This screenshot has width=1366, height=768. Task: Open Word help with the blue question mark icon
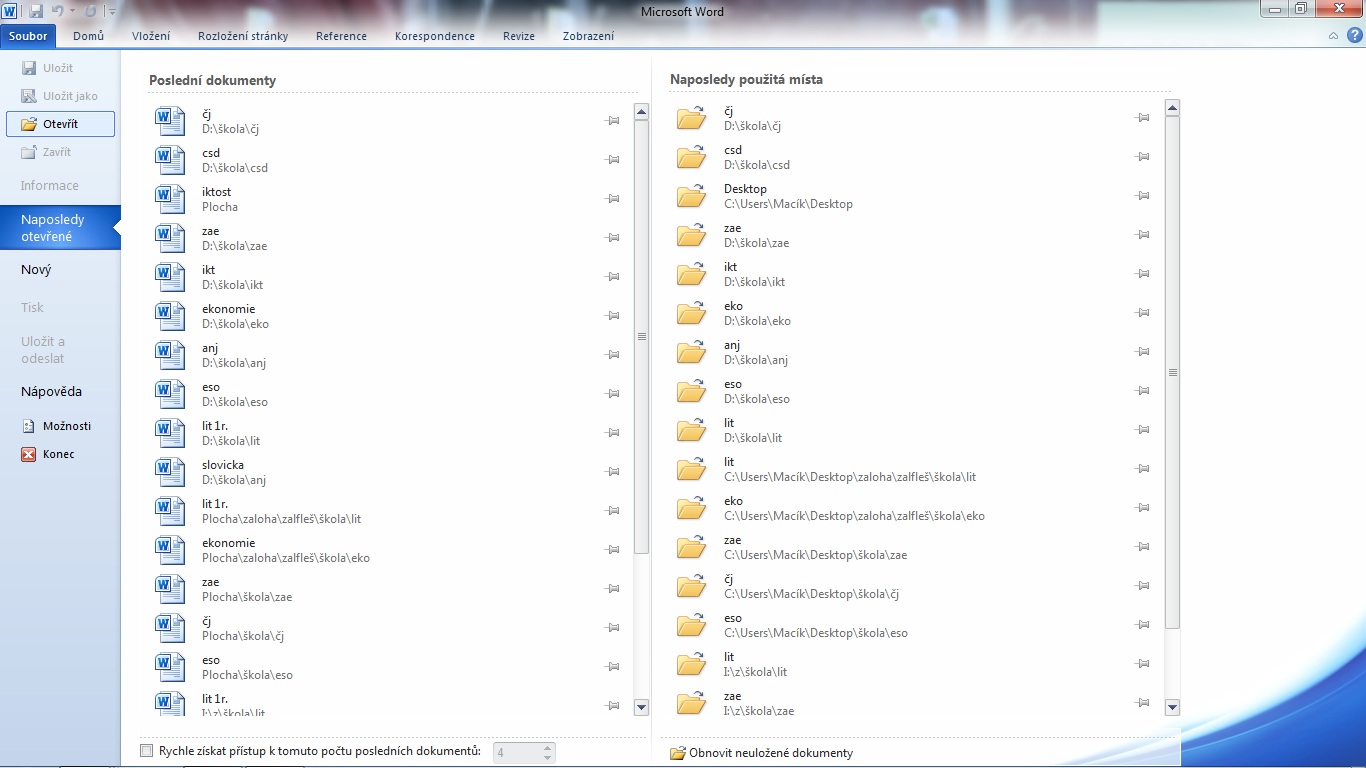1353,35
